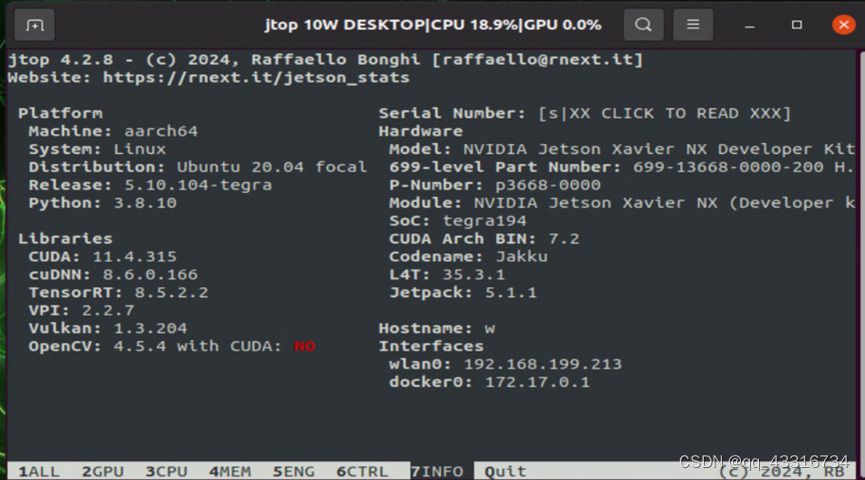The width and height of the screenshot is (865, 480).
Task: Click the CUDA 11.4.315 version
Action: point(135,257)
